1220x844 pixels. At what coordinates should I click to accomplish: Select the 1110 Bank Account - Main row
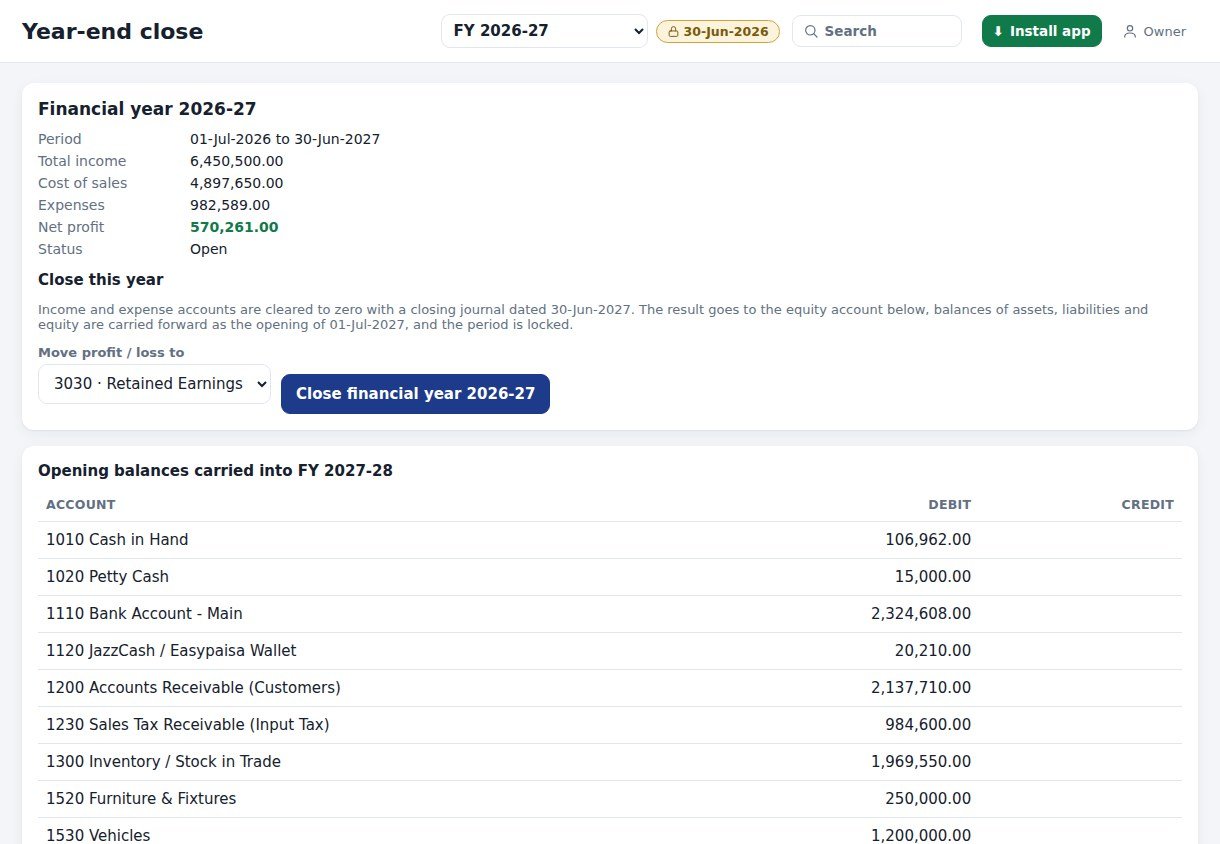tap(610, 614)
